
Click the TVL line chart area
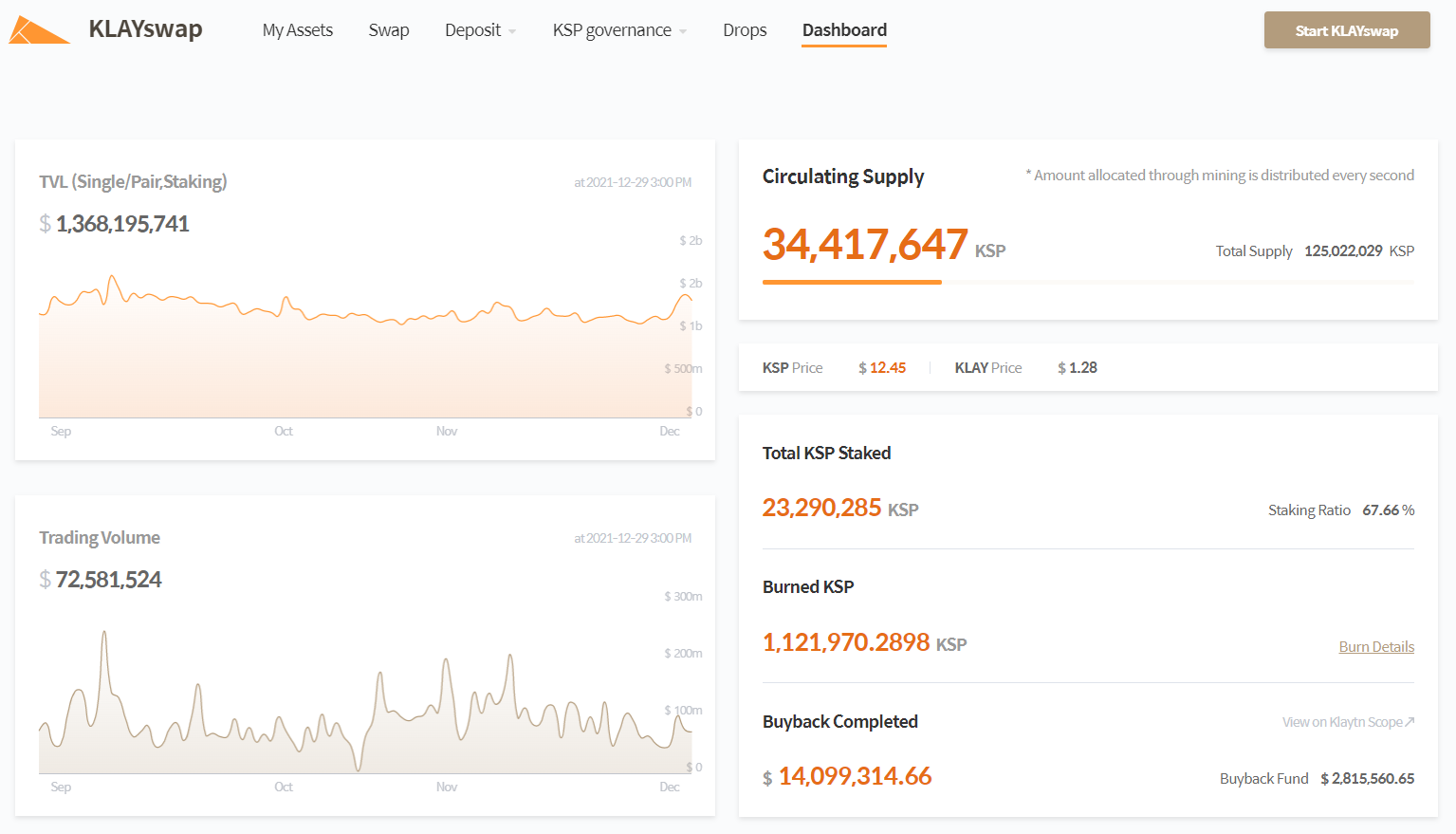[365, 345]
